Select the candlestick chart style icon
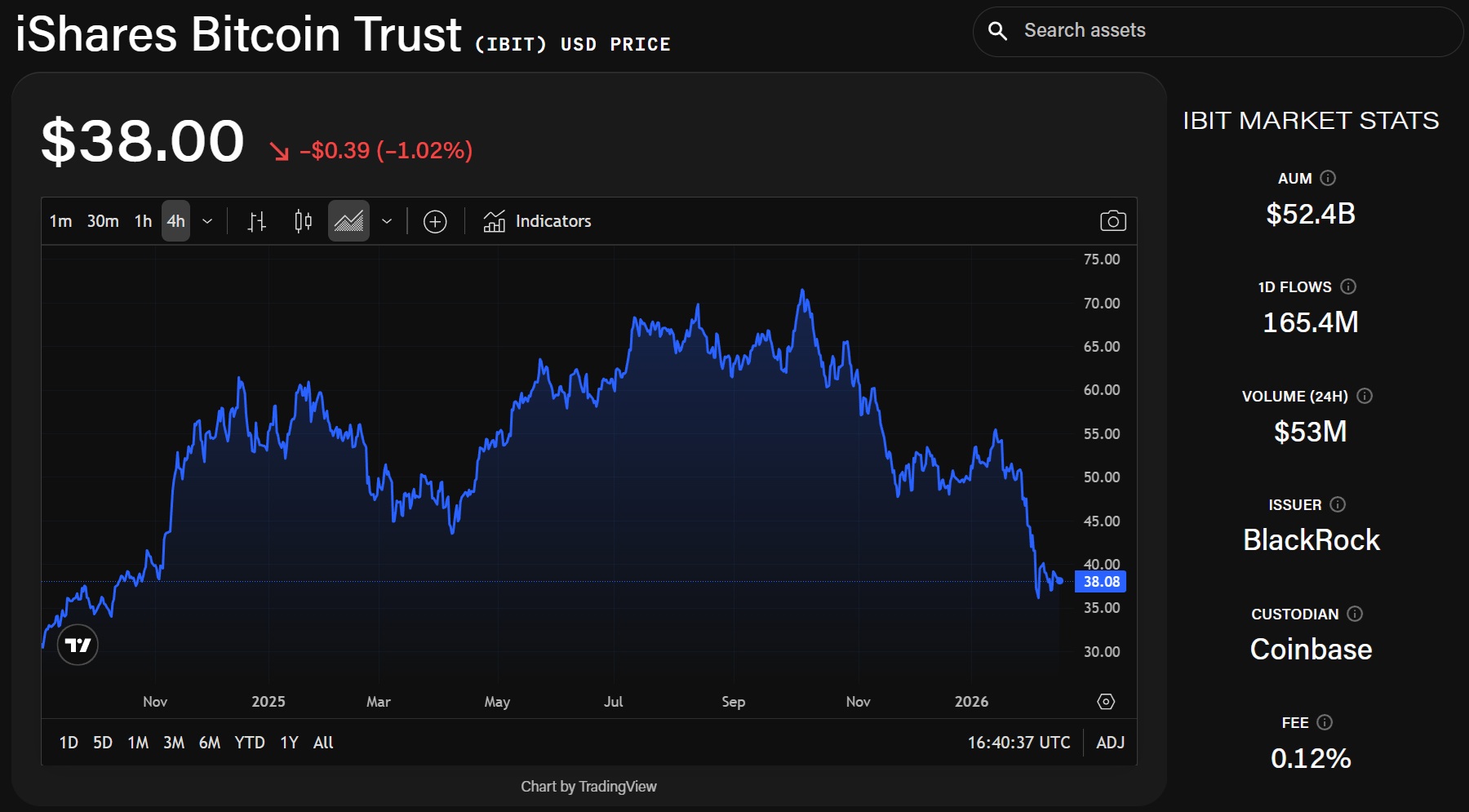This screenshot has height=812, width=1469. pos(303,221)
